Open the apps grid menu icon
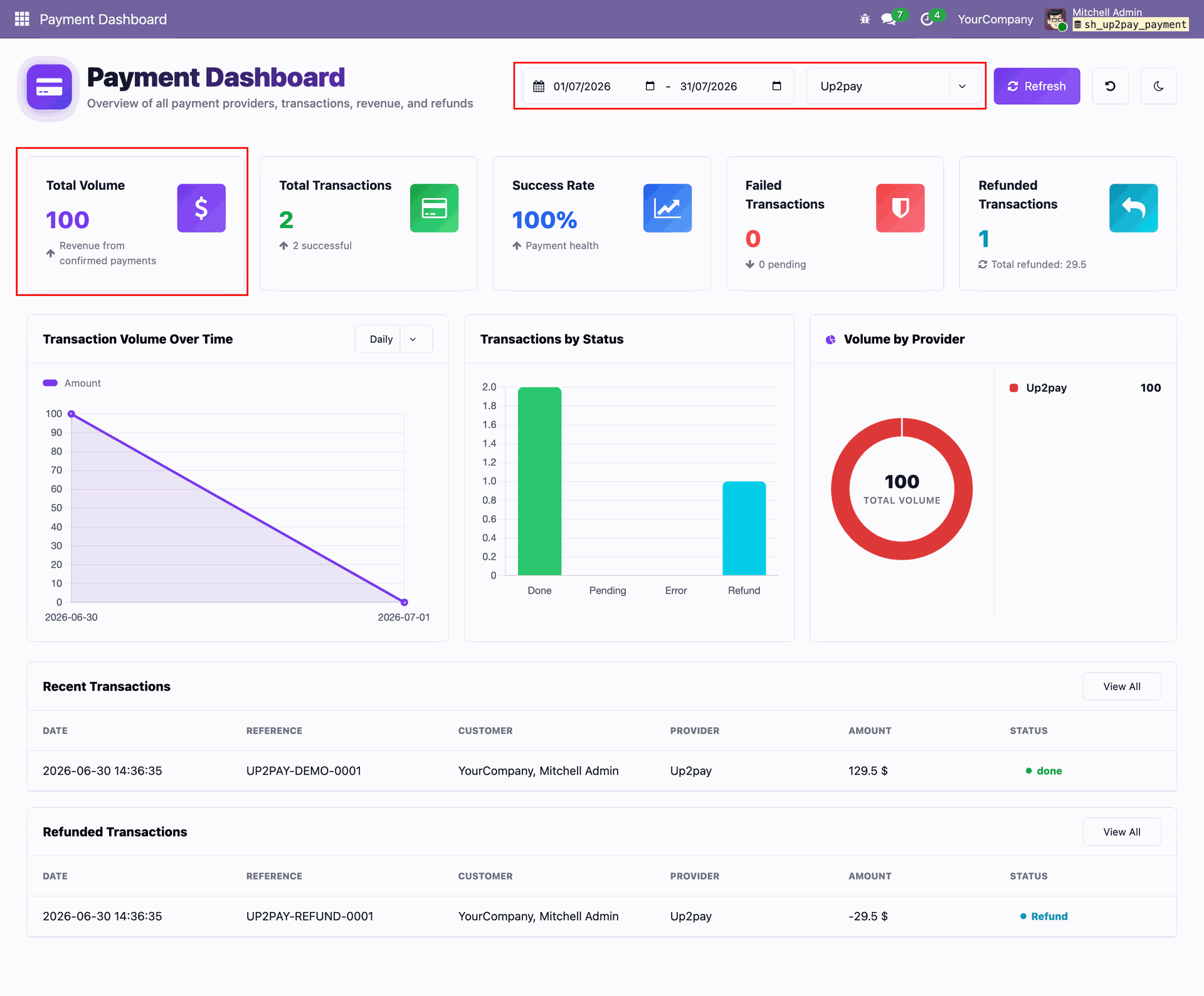1204x996 pixels. pos(22,19)
